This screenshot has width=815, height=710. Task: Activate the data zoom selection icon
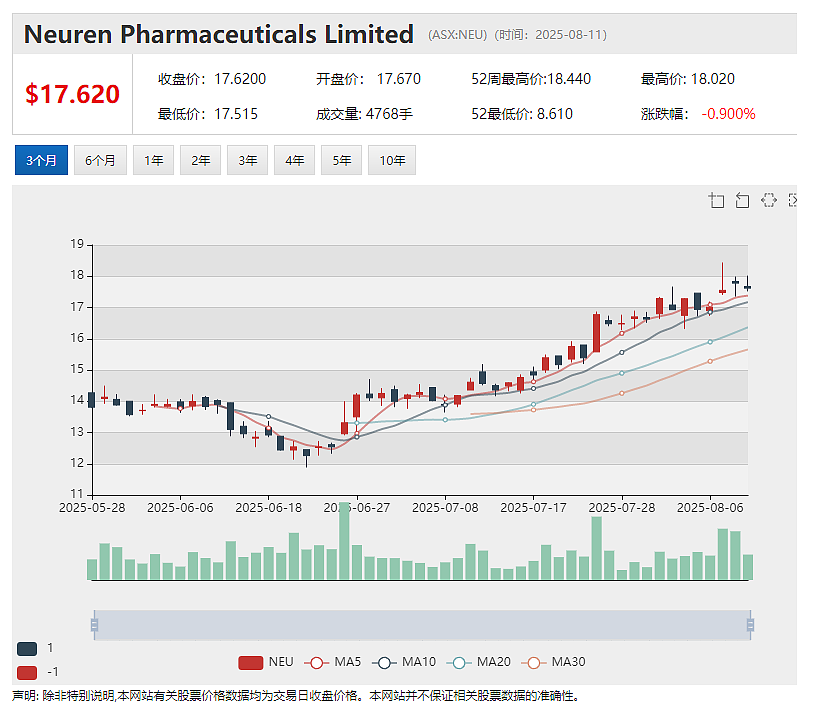[x=716, y=200]
